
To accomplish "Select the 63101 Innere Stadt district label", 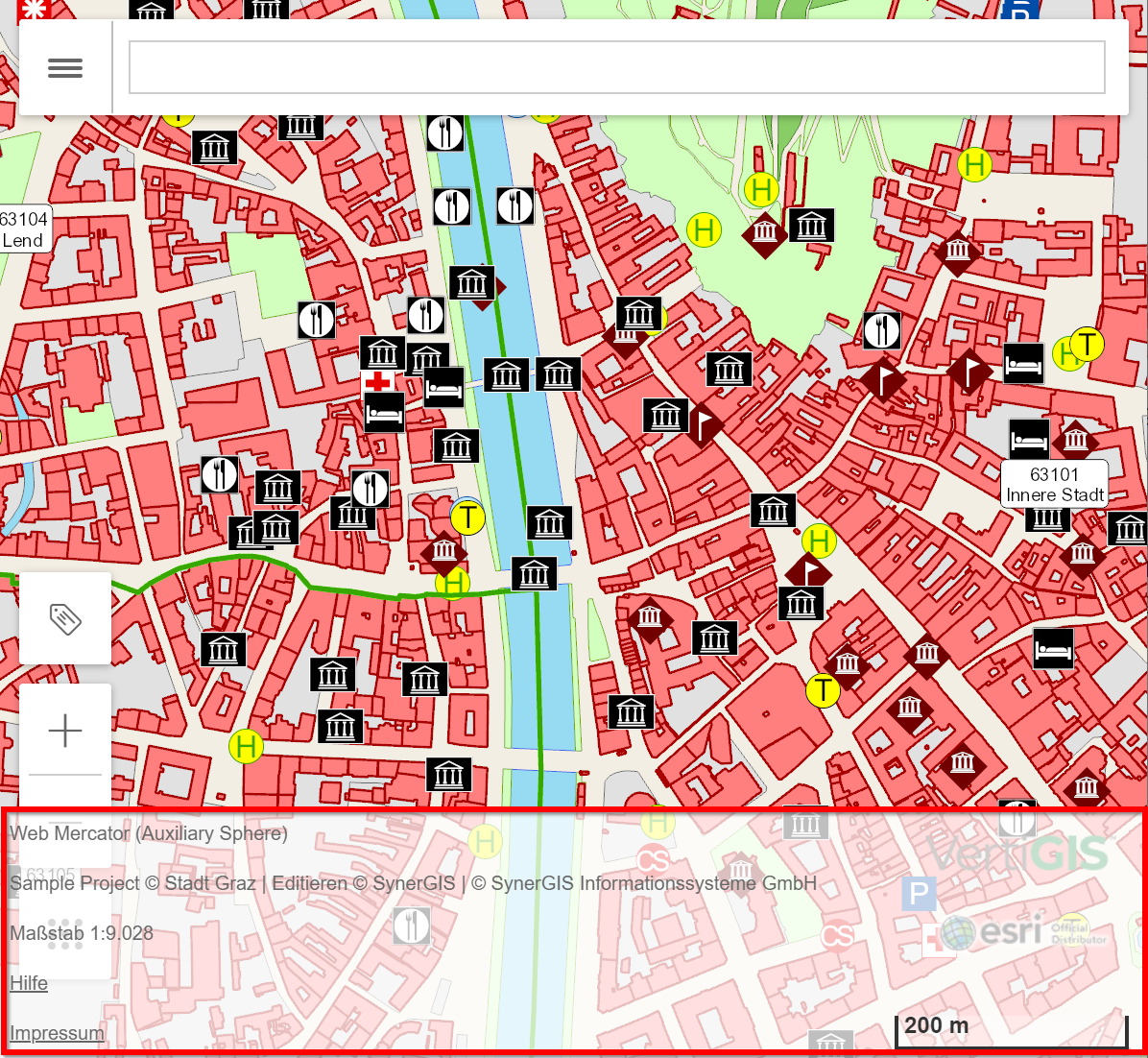I will pyautogui.click(x=1054, y=484).
